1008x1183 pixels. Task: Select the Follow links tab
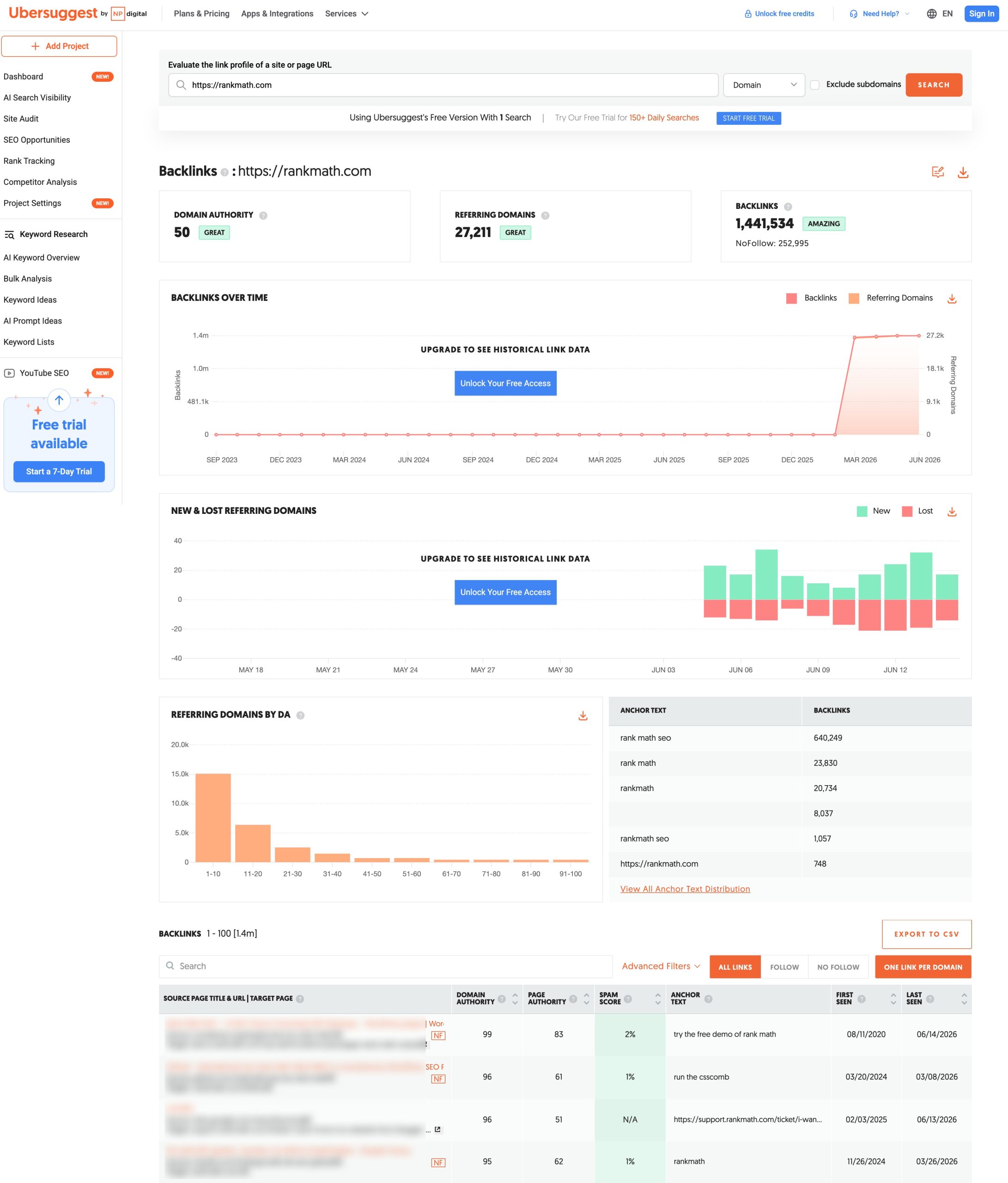[x=784, y=967]
